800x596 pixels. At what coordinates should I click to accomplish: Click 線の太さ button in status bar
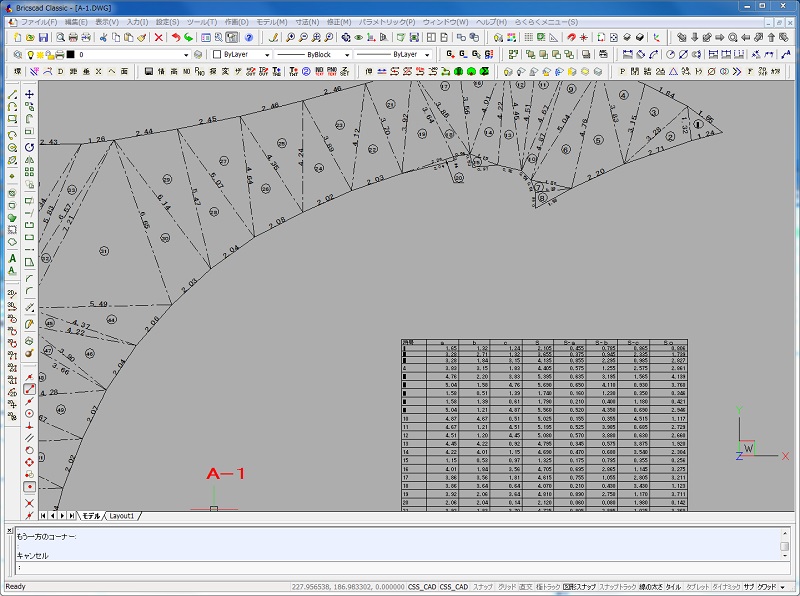[650, 587]
